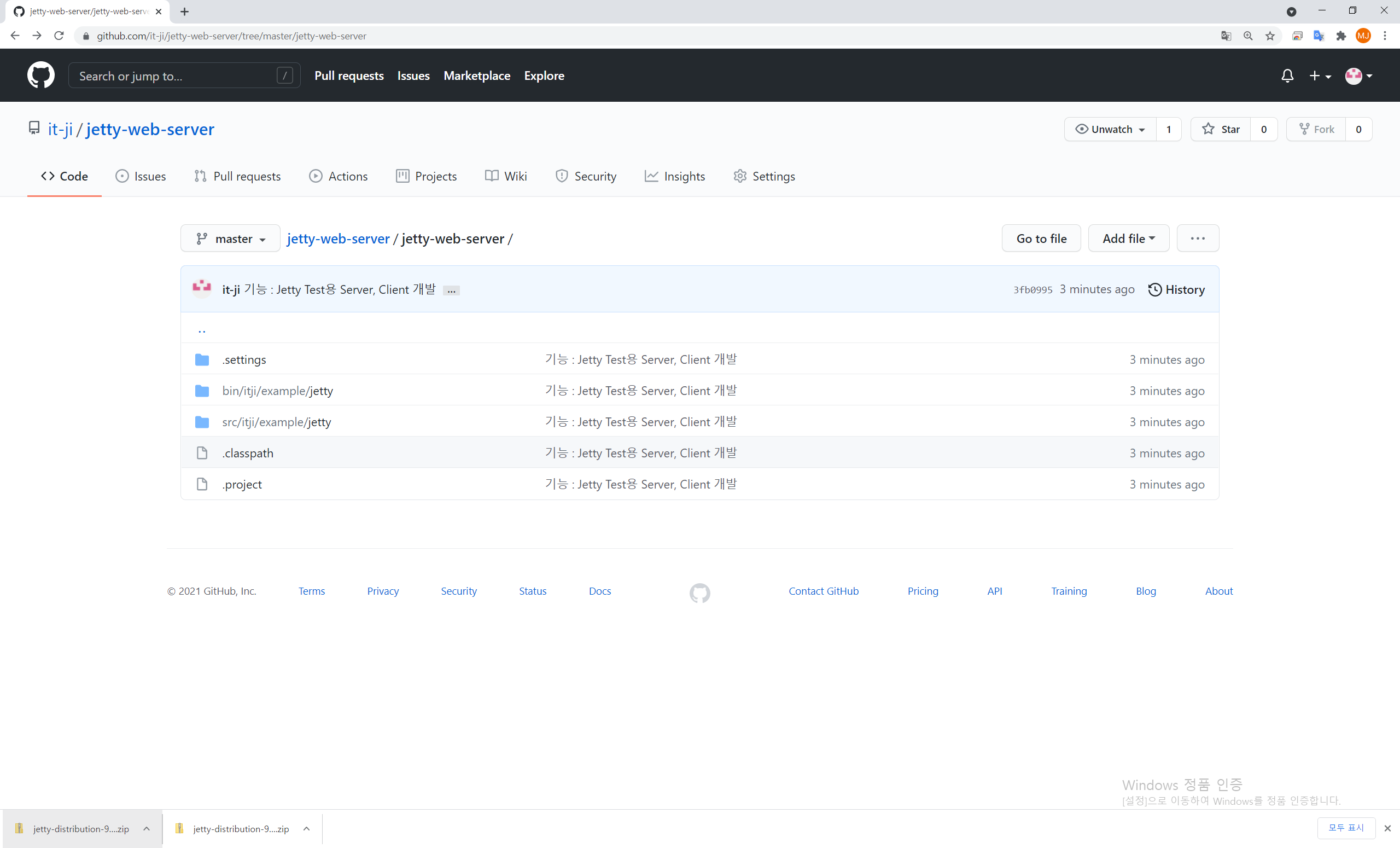1400x848 pixels.
Task: Open the Insights tab
Action: [674, 177]
